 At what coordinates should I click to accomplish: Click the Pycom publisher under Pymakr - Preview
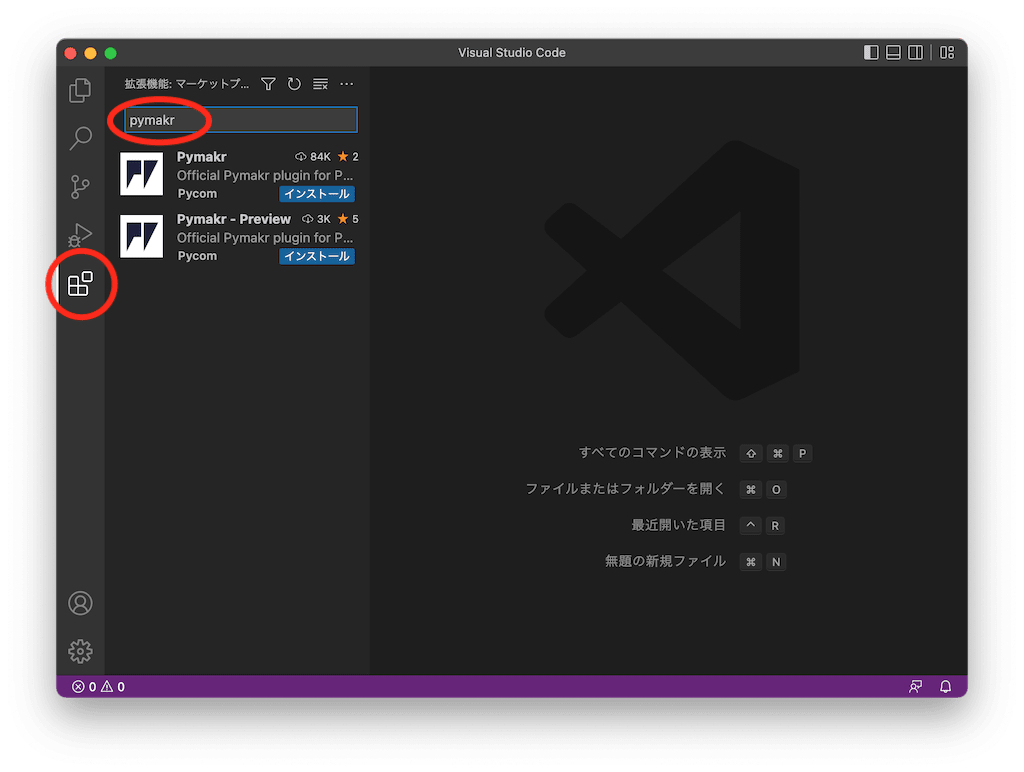coord(197,256)
